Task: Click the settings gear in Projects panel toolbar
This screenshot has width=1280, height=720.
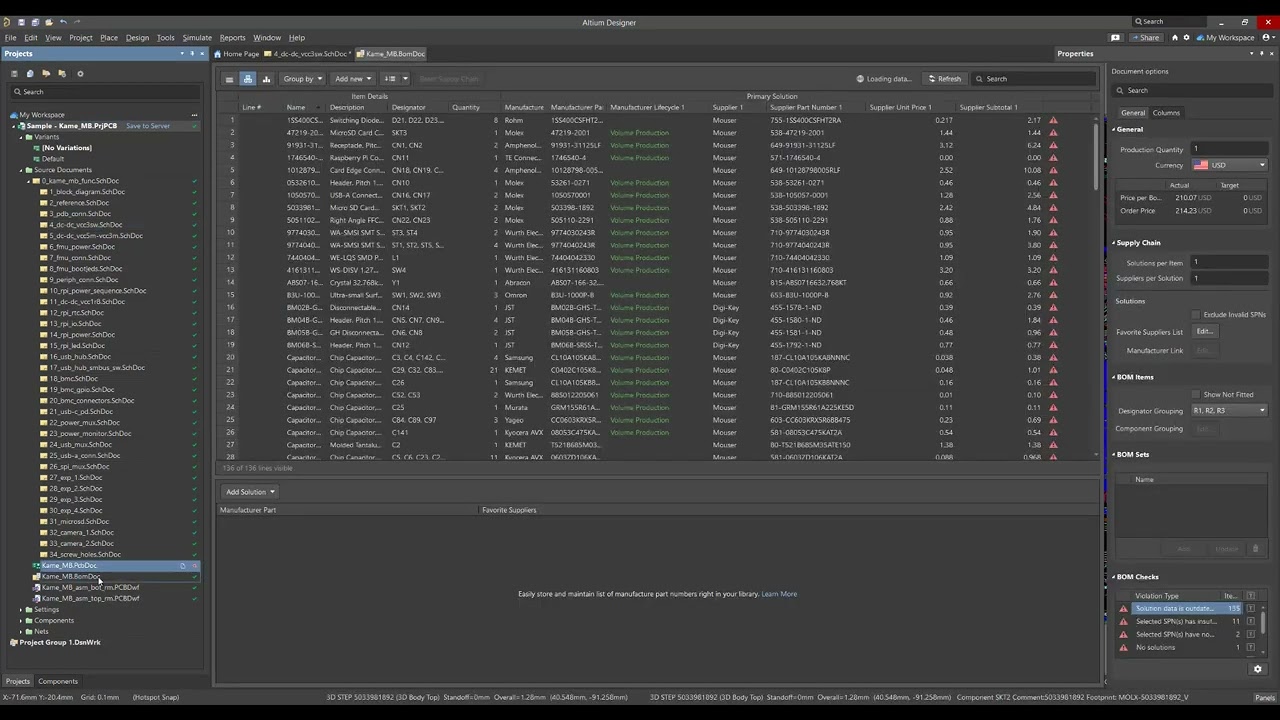Action: point(80,73)
